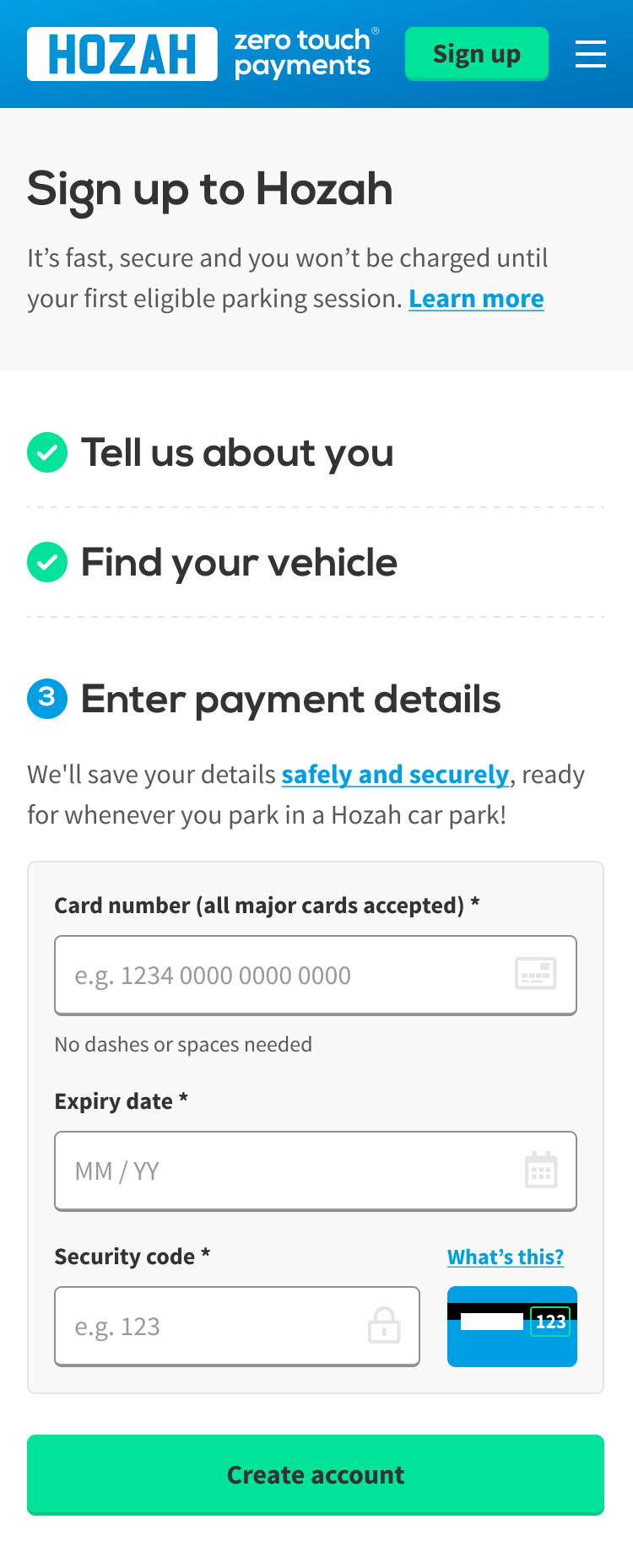Open the What's this? link

[505, 1257]
